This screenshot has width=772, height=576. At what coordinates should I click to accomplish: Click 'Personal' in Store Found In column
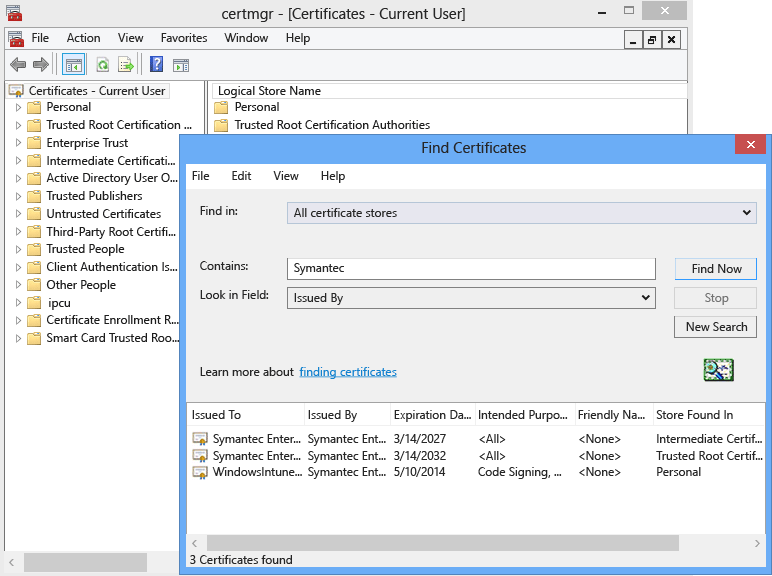[x=678, y=472]
